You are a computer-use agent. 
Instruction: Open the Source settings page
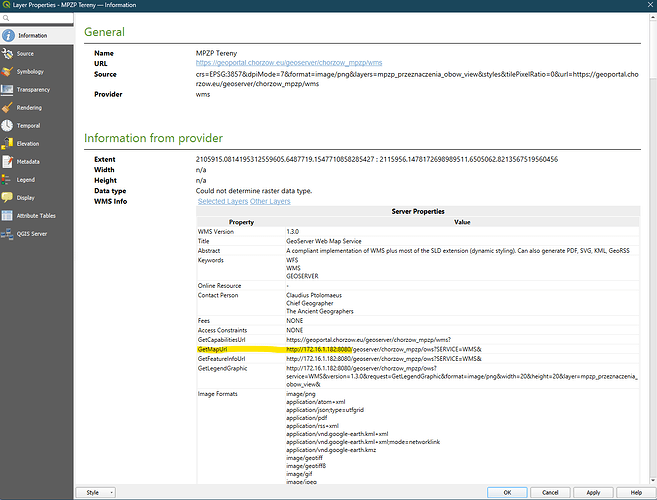[x=25, y=53]
